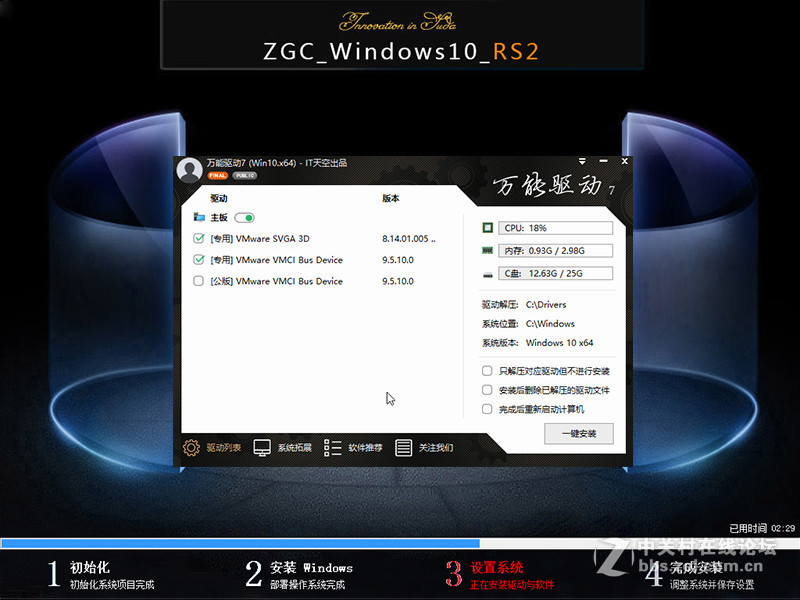Select the 系统拓展 monitor icon

tap(262, 446)
